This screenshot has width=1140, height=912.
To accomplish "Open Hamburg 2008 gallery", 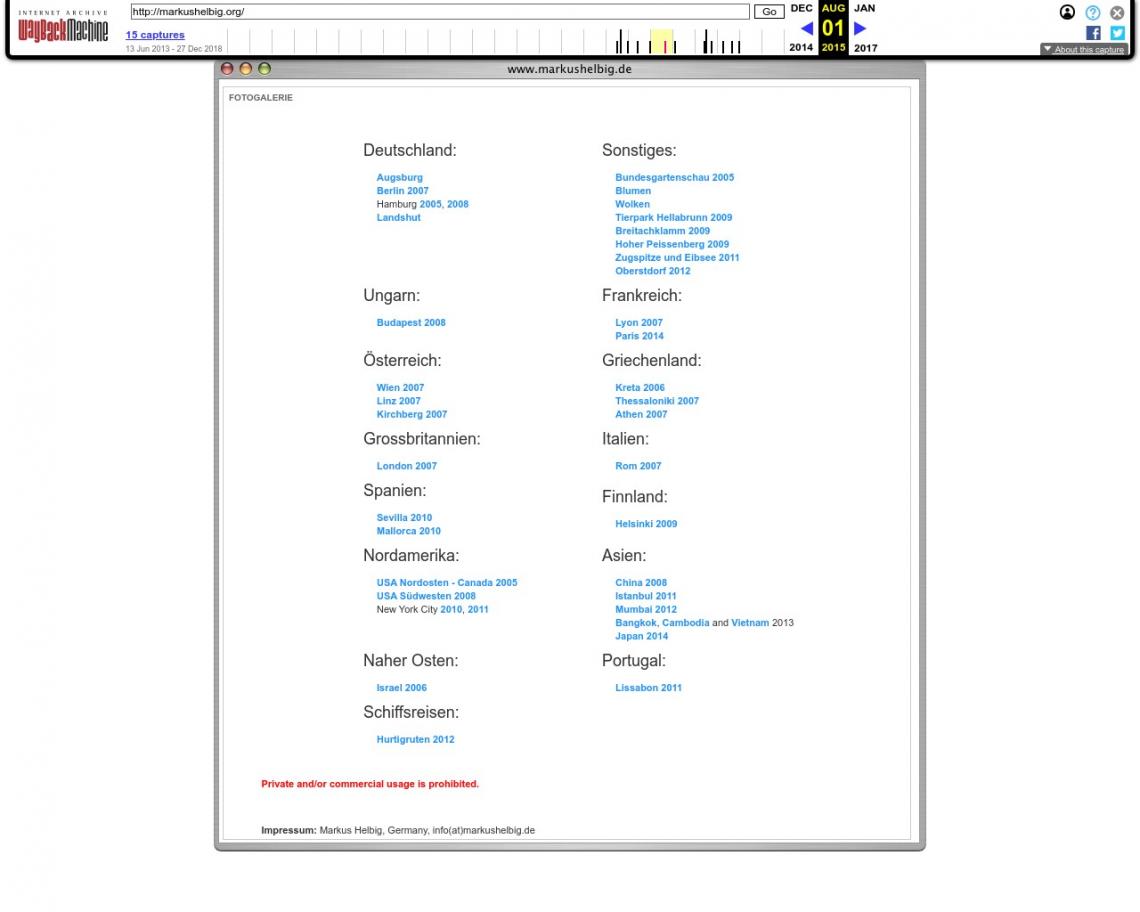I will (x=457, y=204).
